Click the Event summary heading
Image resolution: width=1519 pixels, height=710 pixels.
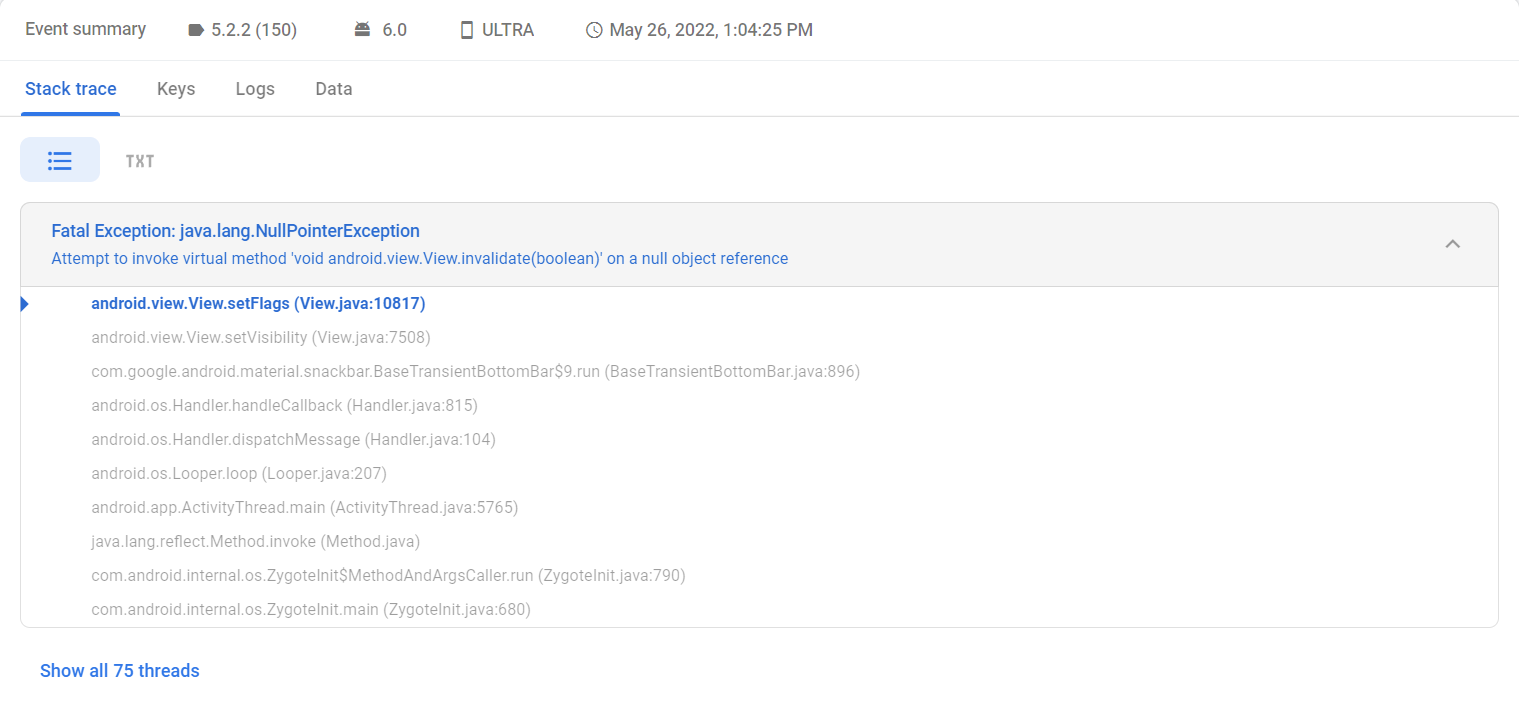[x=85, y=29]
